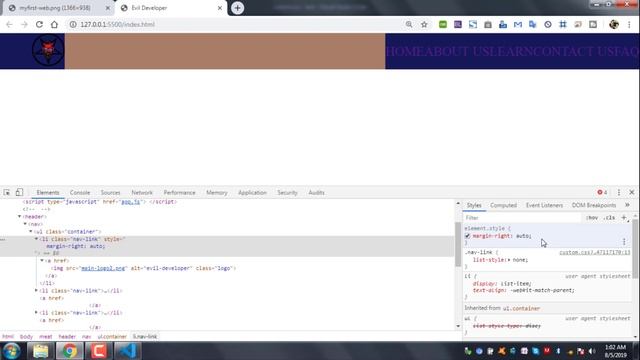The width and height of the screenshot is (640, 360).
Task: Toggle the device toolbar in DevTools
Action: (x=19, y=192)
